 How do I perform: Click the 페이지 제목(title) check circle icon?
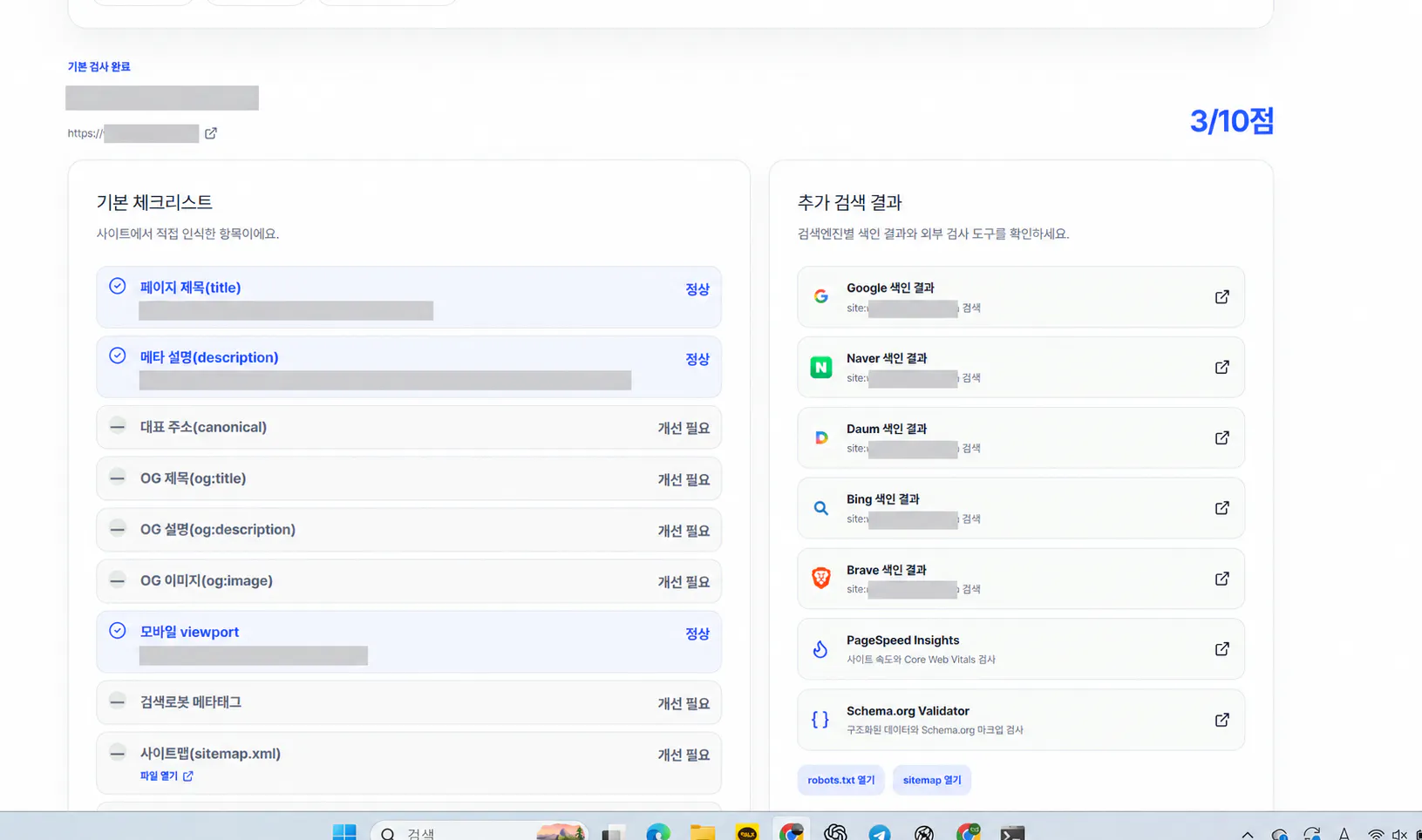[118, 287]
